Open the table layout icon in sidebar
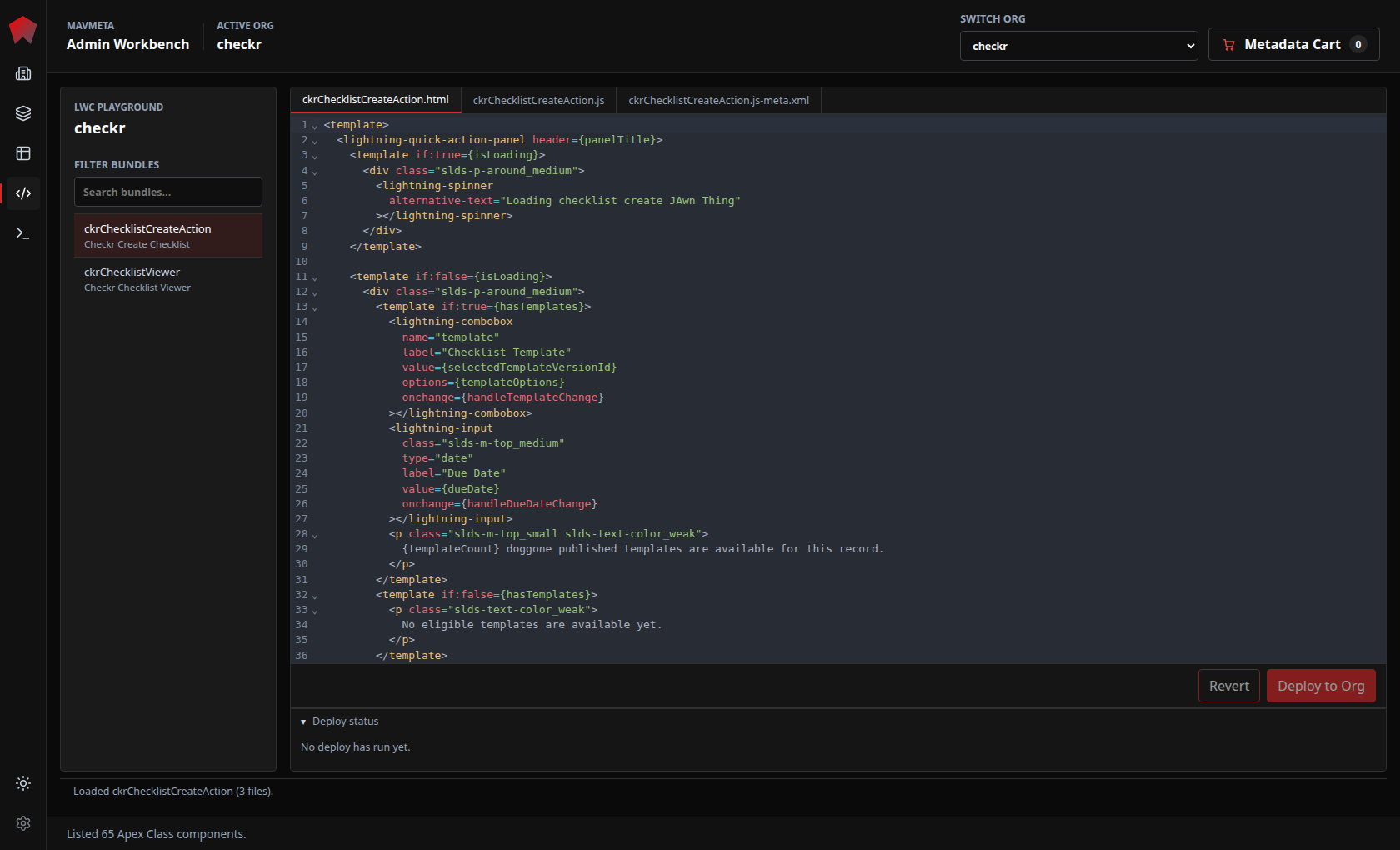Image resolution: width=1400 pixels, height=850 pixels. point(23,153)
